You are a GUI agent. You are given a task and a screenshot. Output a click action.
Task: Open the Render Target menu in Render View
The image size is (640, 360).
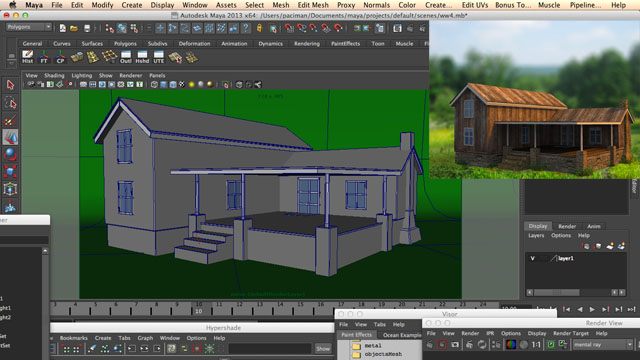coord(571,333)
